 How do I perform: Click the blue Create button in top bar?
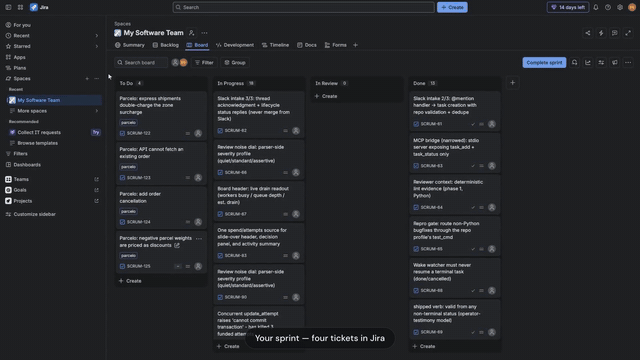click(x=452, y=7)
